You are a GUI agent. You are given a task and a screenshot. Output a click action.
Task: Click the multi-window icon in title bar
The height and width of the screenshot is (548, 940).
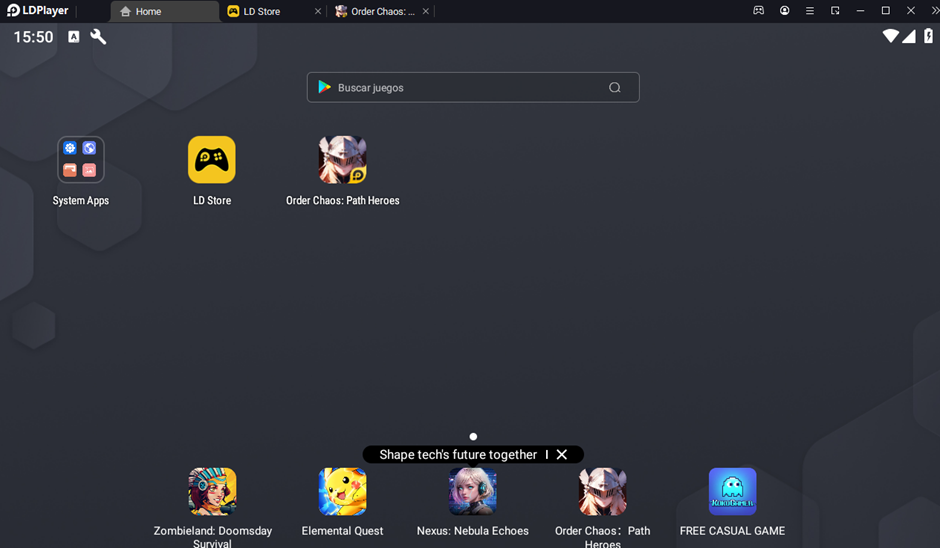click(x=835, y=10)
